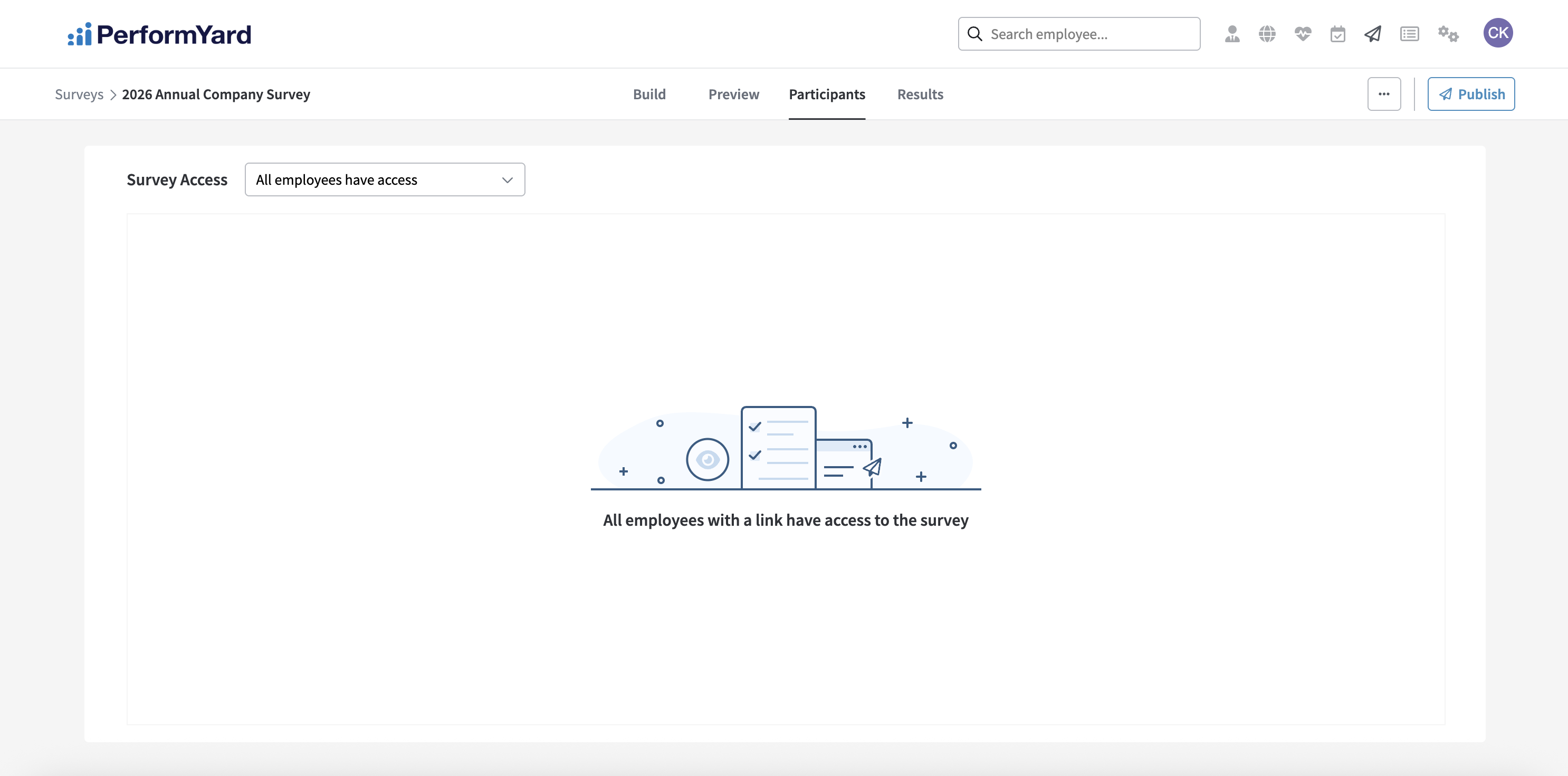This screenshot has height=776, width=1568.
Task: Expand the Survey Access dropdown
Action: click(384, 179)
